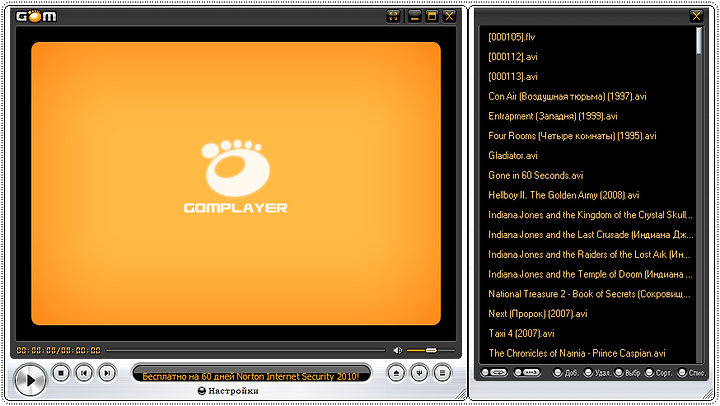This screenshot has height=406, width=720.
Task: Minimize the GOM Player window
Action: pos(414,17)
